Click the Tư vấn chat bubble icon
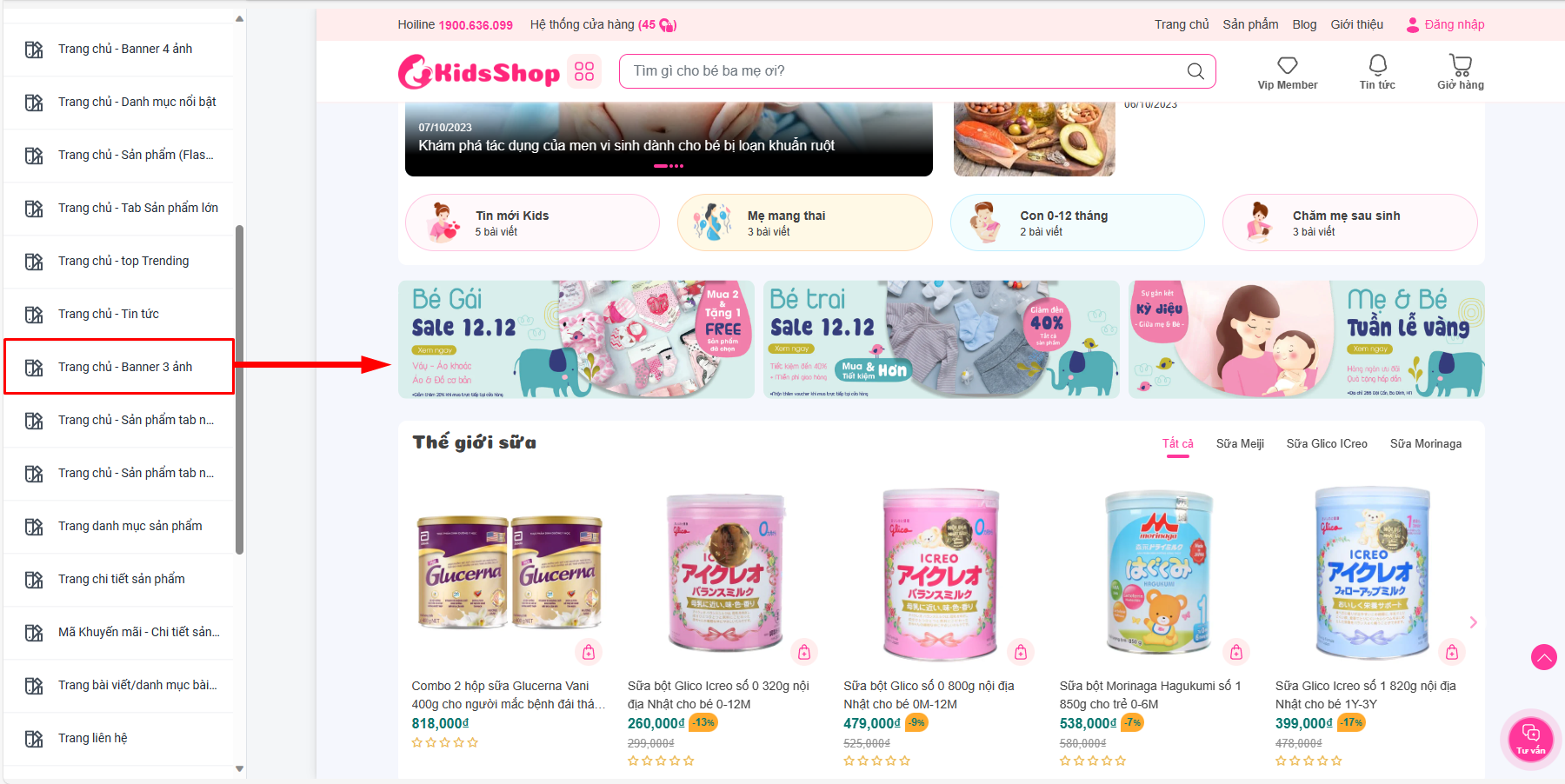Viewport: 1565px width, 784px height. [1531, 739]
